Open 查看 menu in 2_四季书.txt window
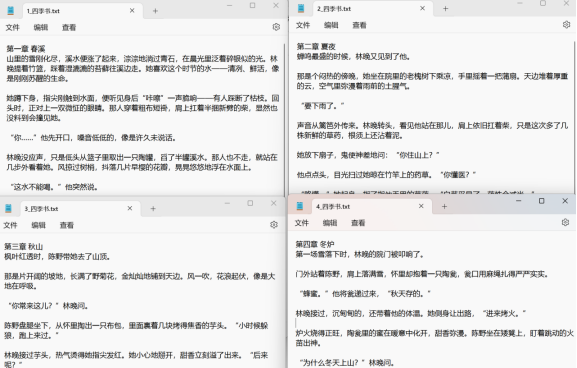This screenshot has width=577, height=368. tap(359, 25)
